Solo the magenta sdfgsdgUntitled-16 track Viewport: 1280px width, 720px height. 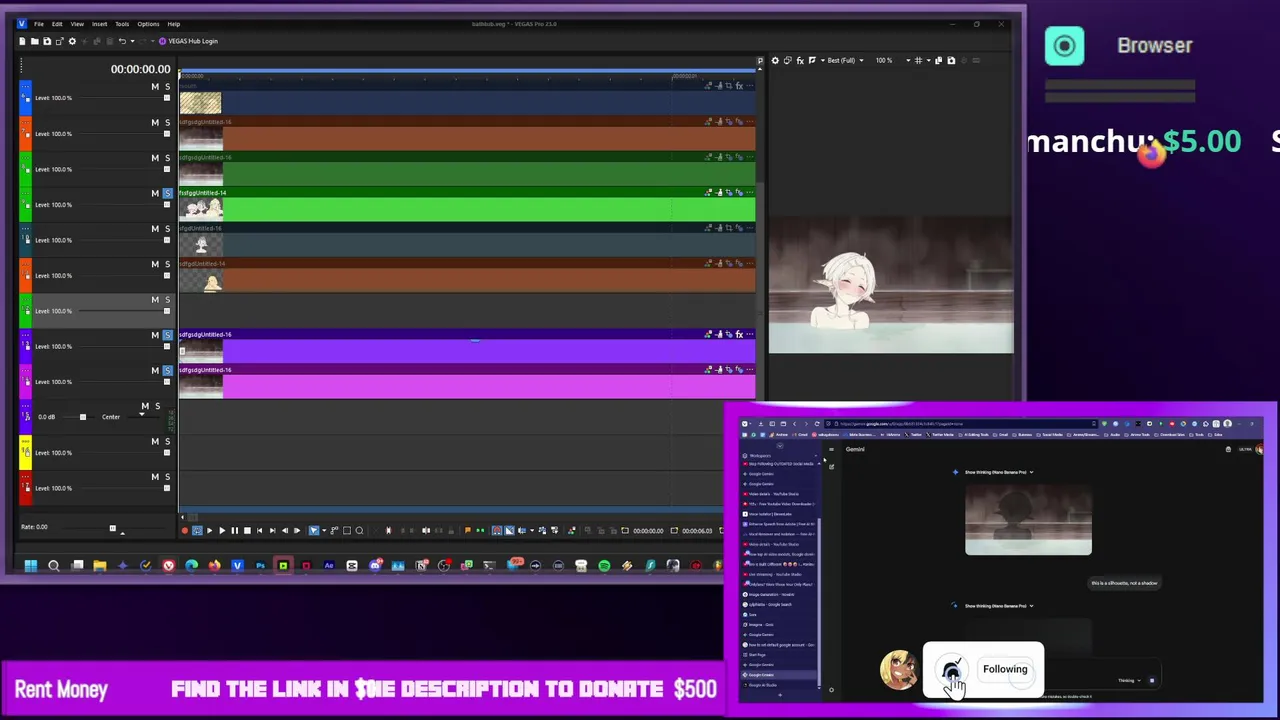[167, 370]
